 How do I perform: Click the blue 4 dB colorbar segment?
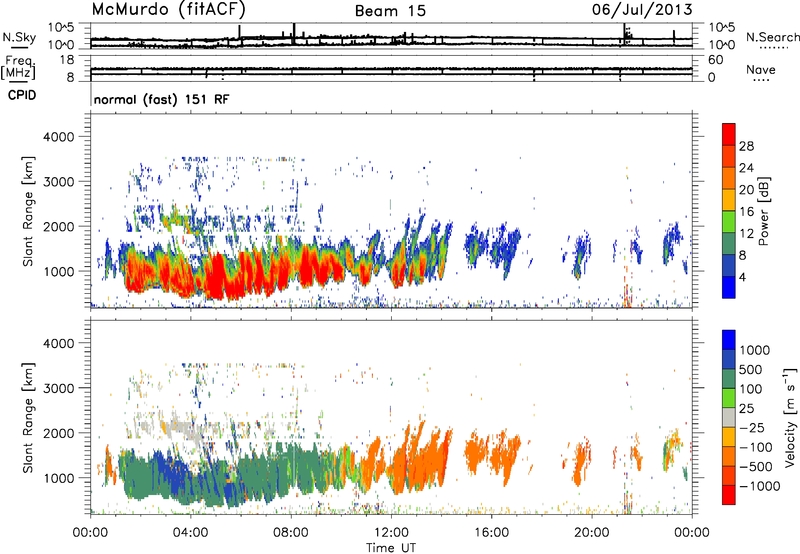729,287
